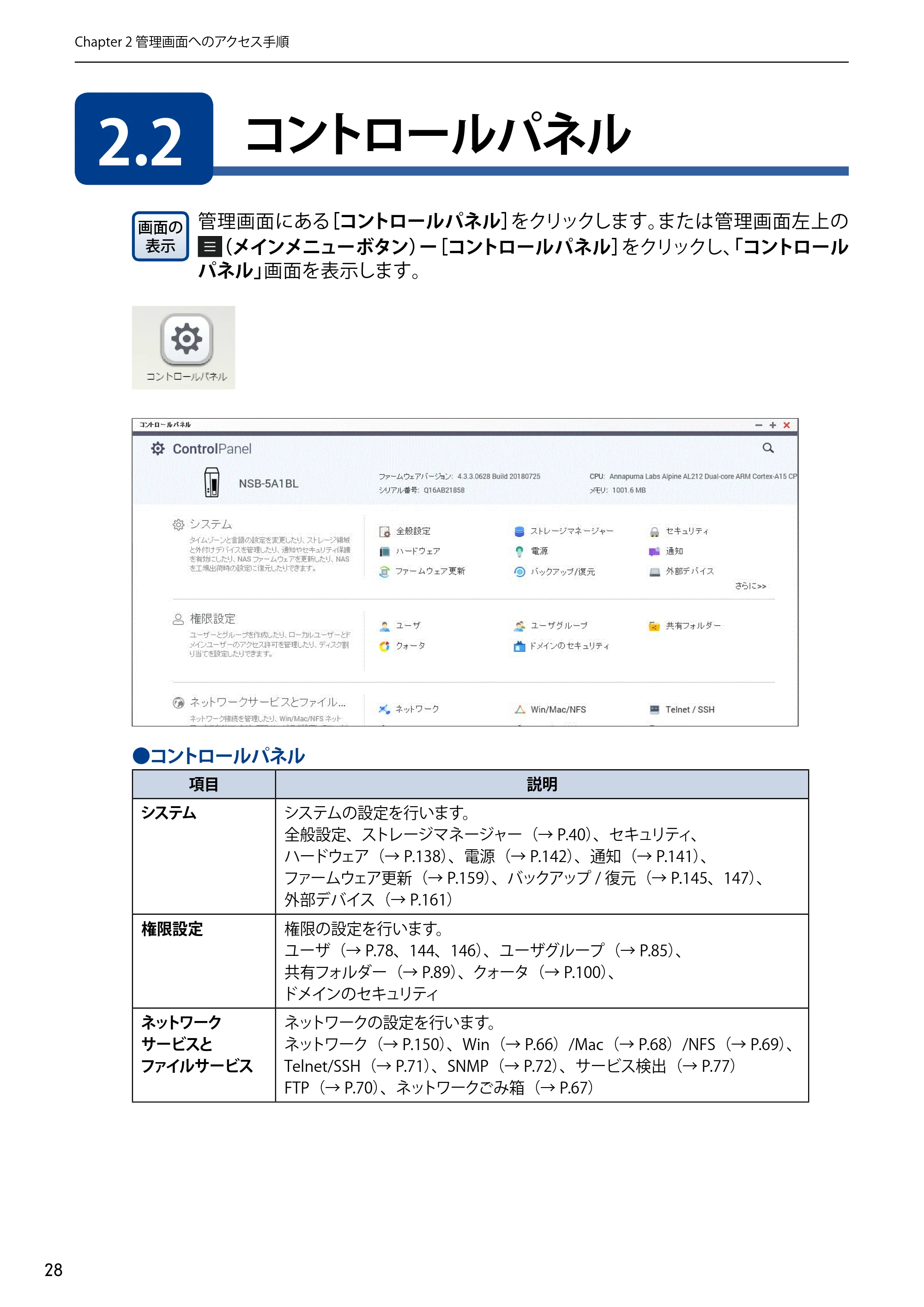Click the ControlPanel gear logo in header
The width and height of the screenshot is (924, 1307).
(x=157, y=449)
